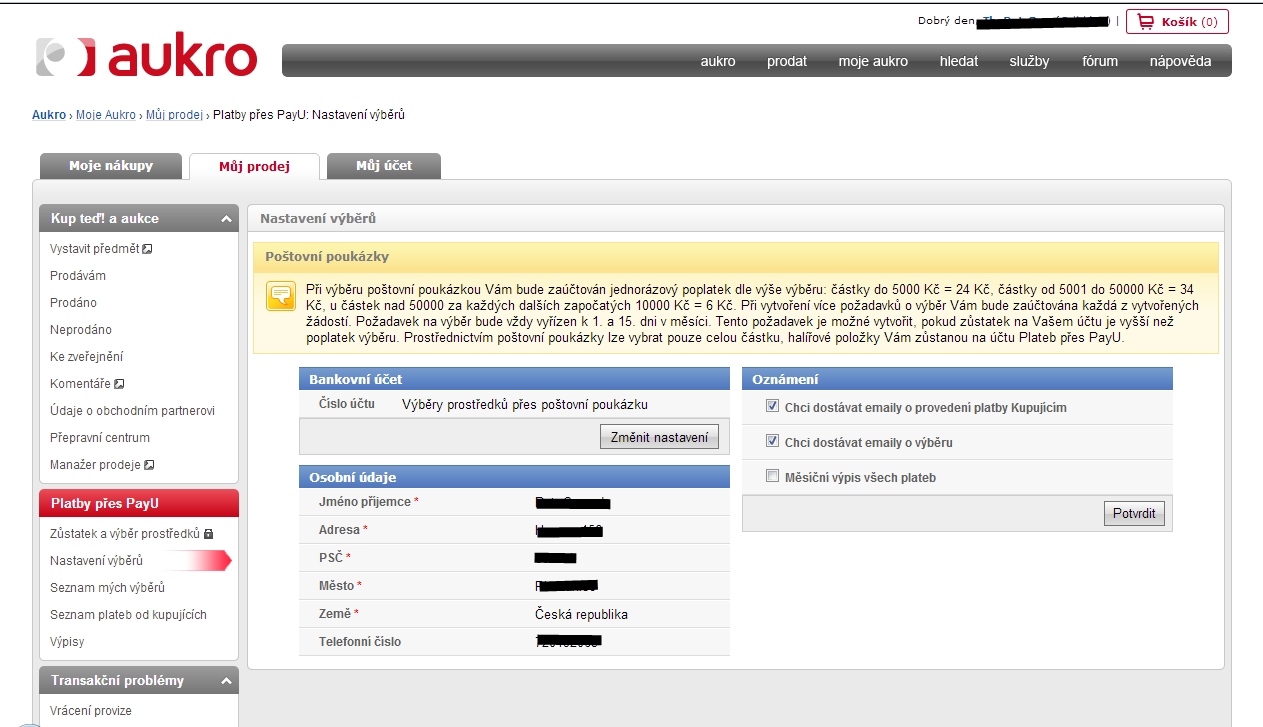This screenshot has height=727, width=1263.
Task: Open Přepravní centrum sidebar link
Action: (x=100, y=438)
